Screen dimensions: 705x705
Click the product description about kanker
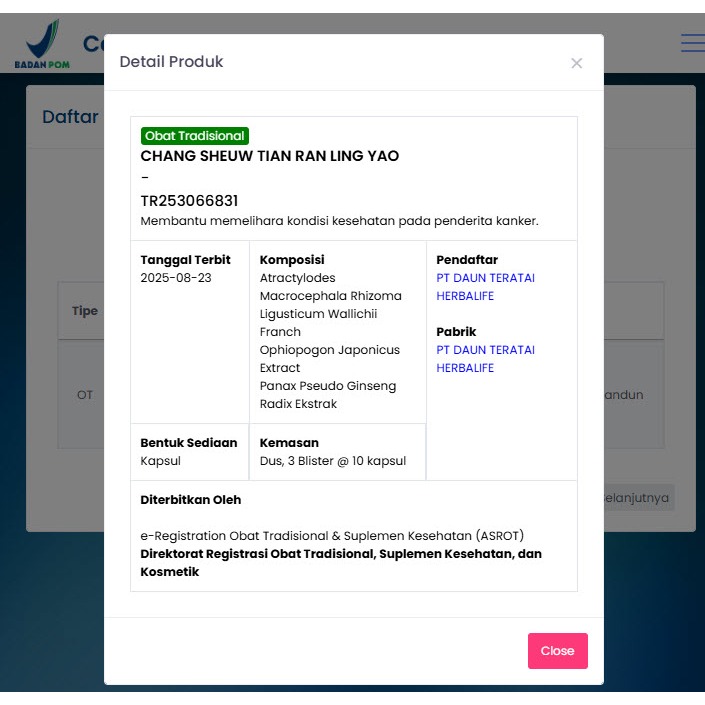pyautogui.click(x=339, y=221)
